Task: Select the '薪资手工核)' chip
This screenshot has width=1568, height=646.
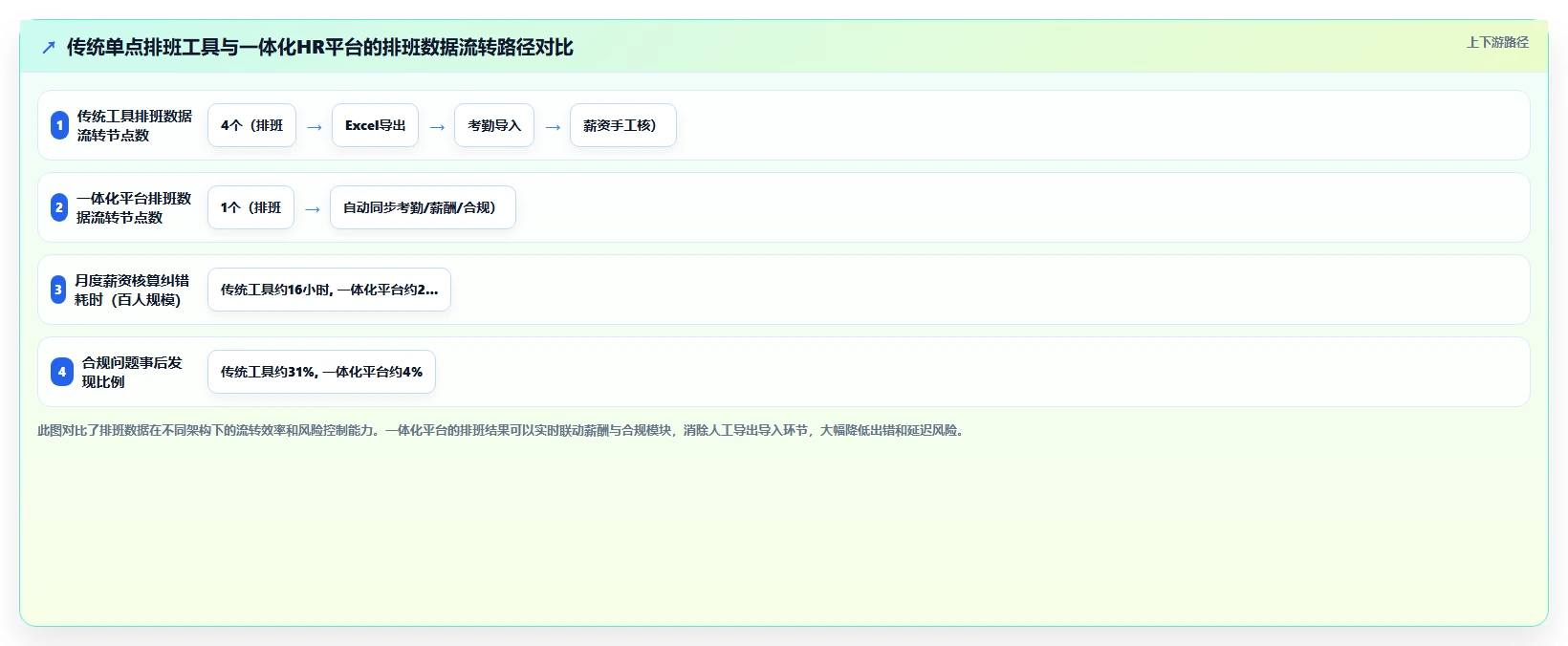Action: point(623,125)
